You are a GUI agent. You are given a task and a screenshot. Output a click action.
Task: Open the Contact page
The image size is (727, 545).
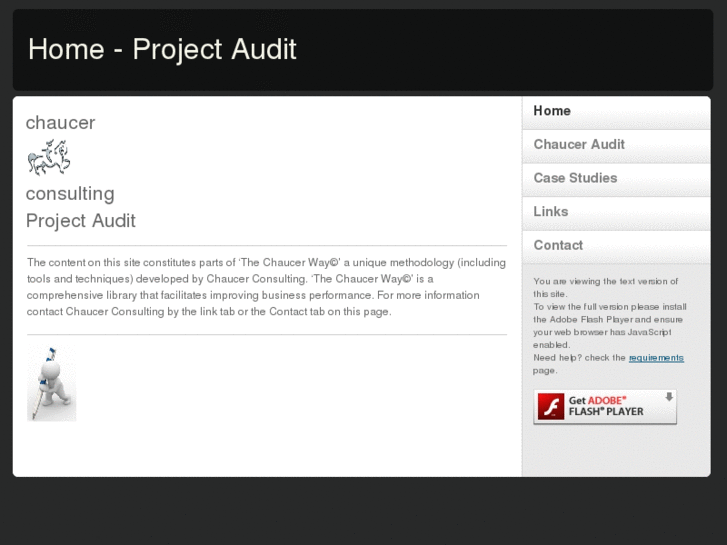[616, 247]
